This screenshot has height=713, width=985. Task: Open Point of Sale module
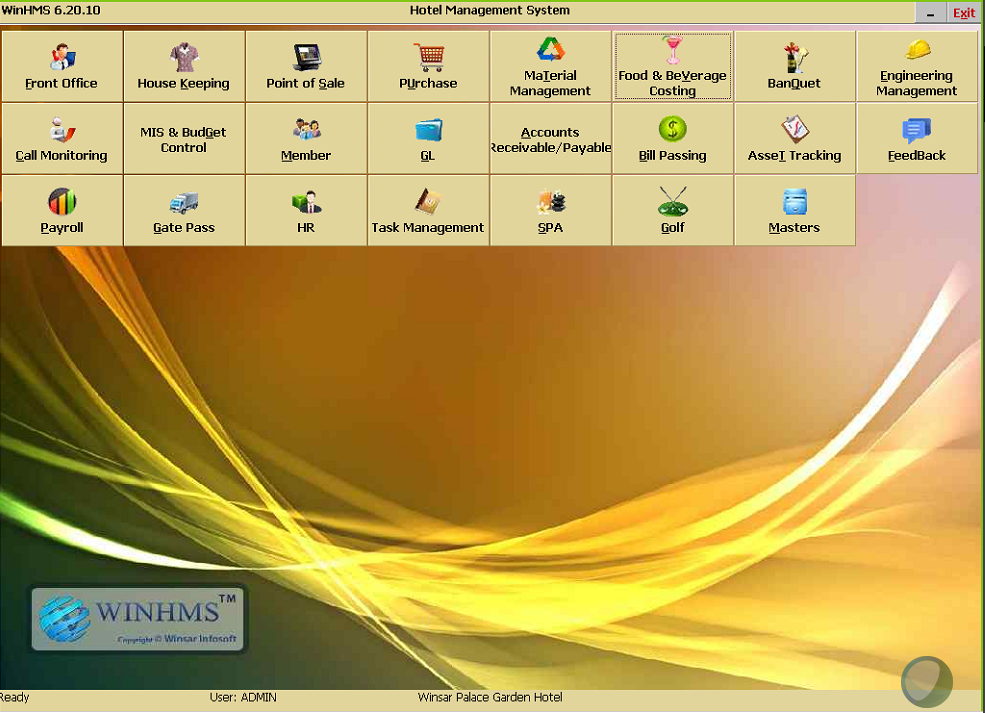pyautogui.click(x=306, y=66)
